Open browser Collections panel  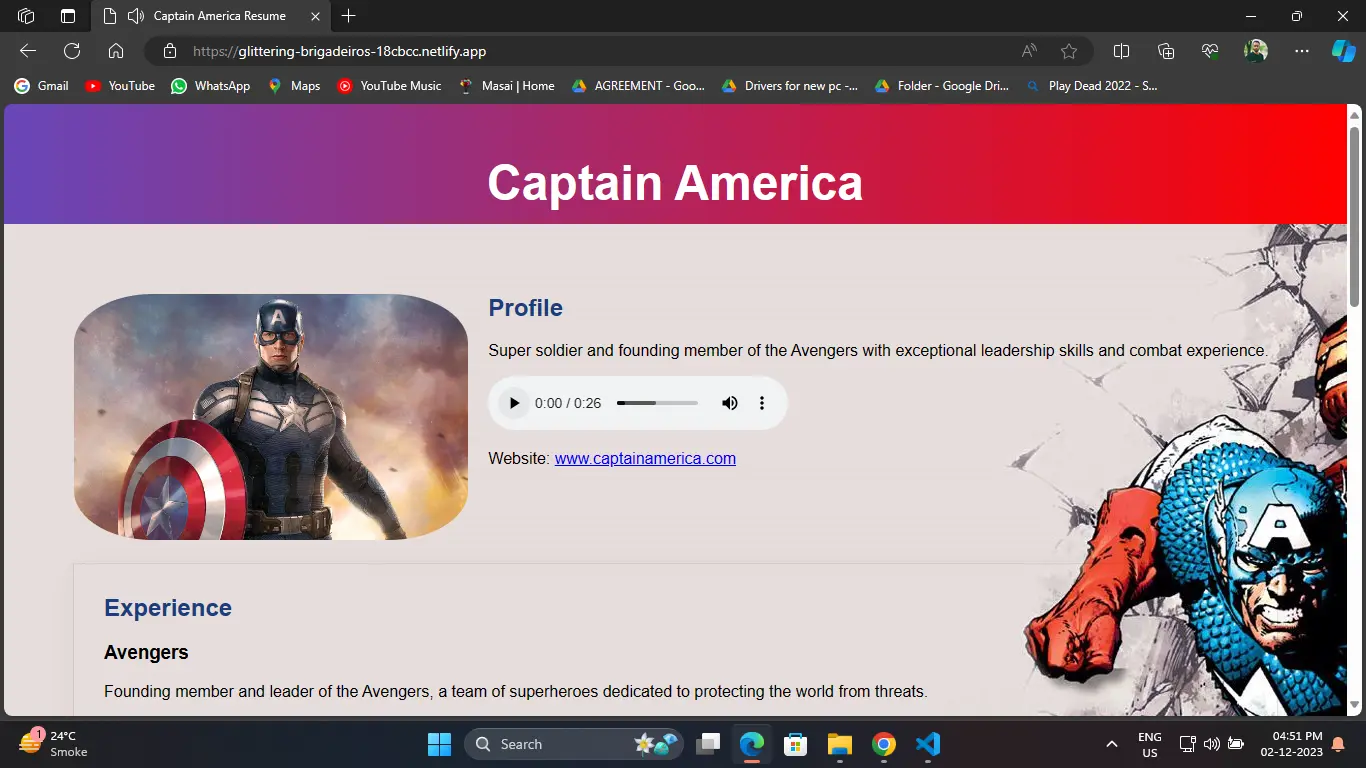[1166, 51]
